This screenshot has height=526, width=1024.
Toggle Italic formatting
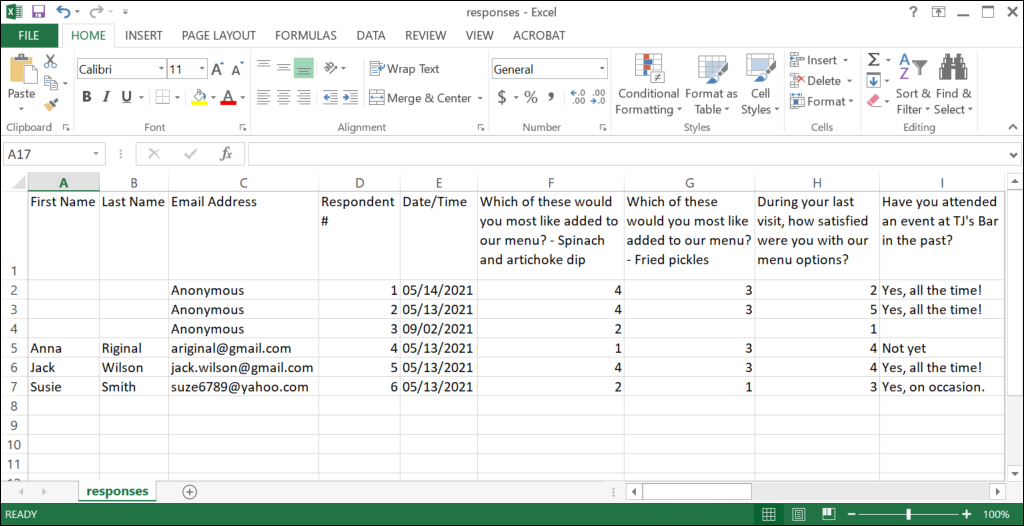[x=106, y=97]
